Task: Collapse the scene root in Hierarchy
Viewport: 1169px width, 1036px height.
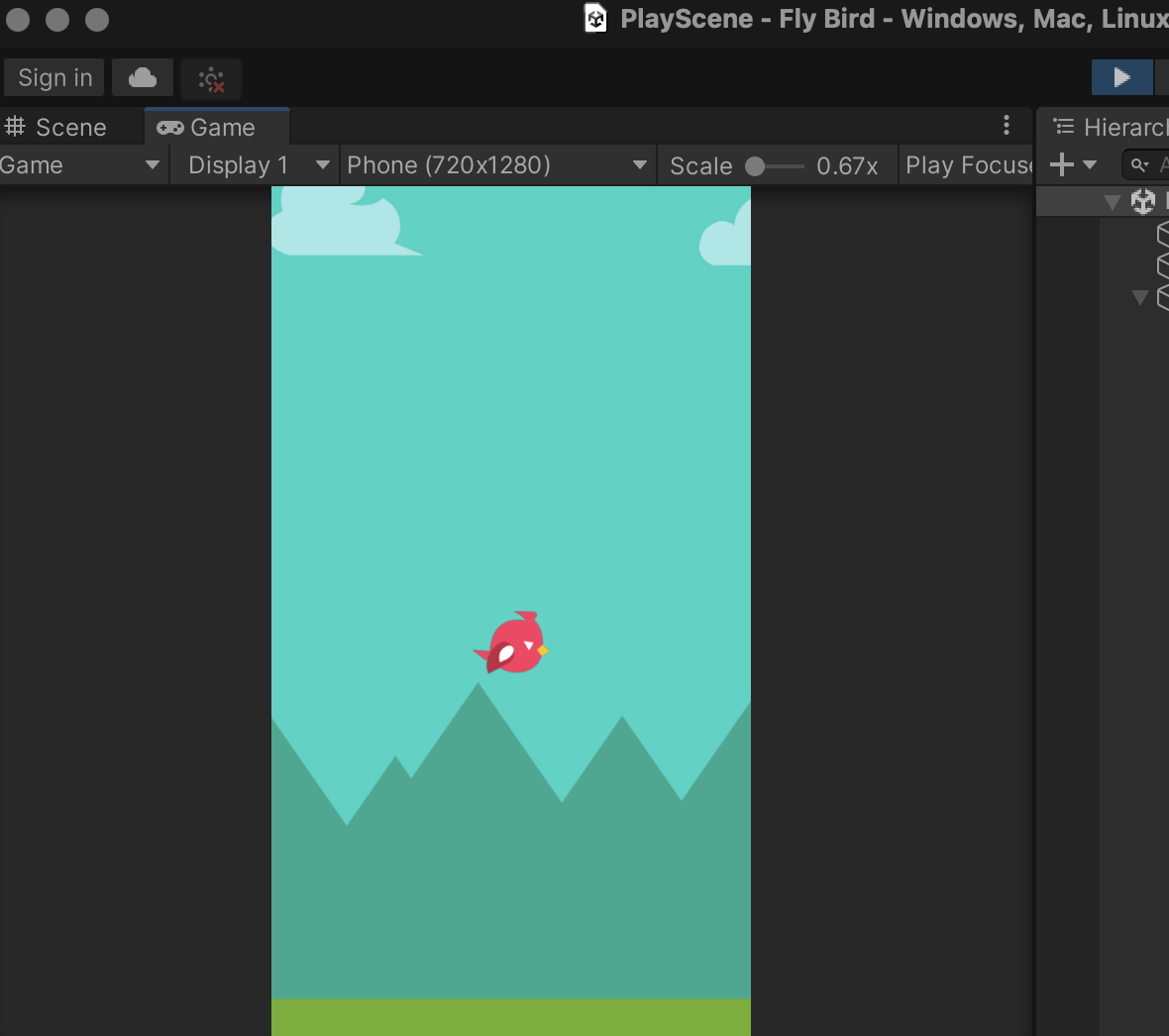Action: tap(1112, 202)
